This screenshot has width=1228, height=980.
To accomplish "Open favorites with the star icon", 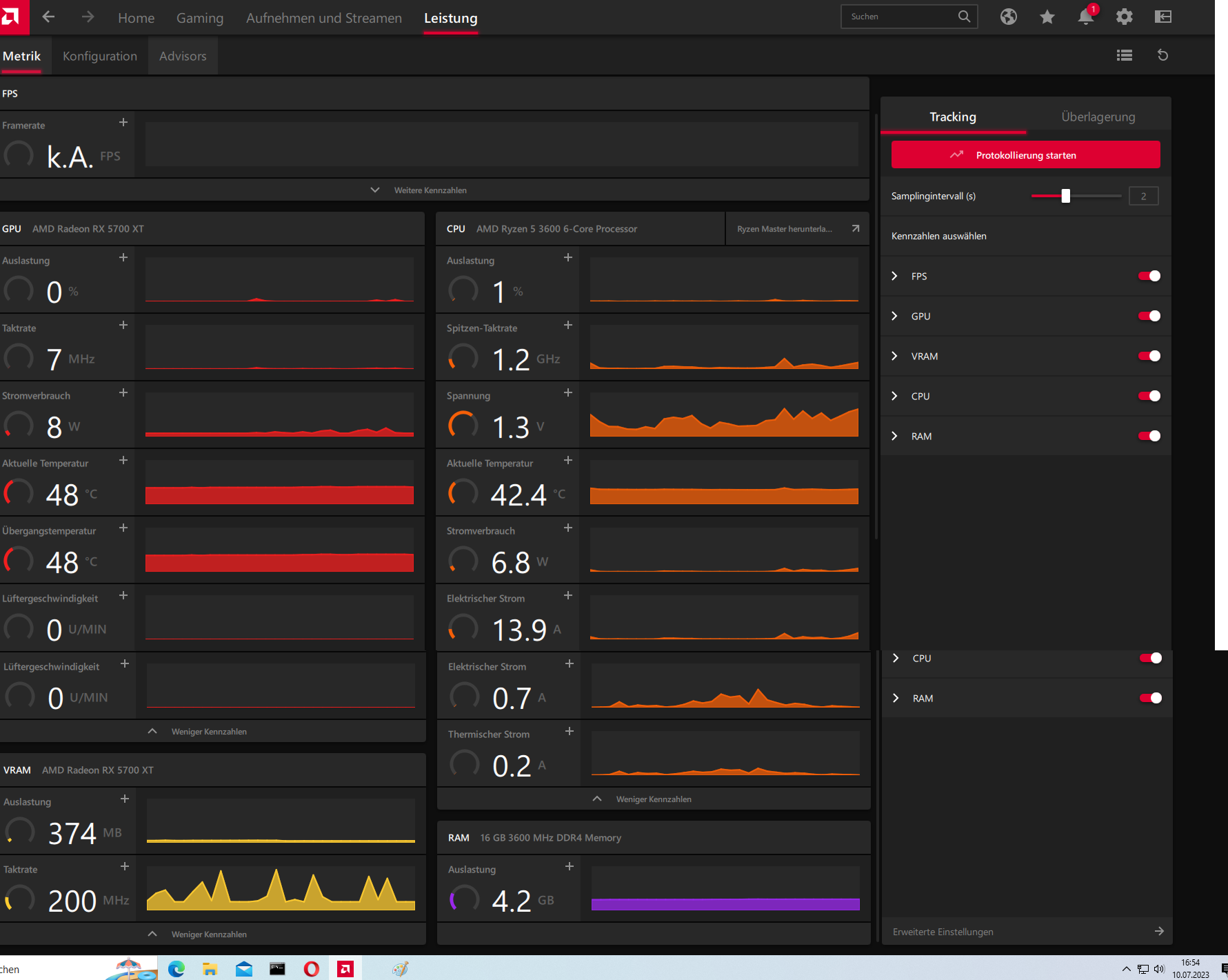I will pyautogui.click(x=1047, y=17).
